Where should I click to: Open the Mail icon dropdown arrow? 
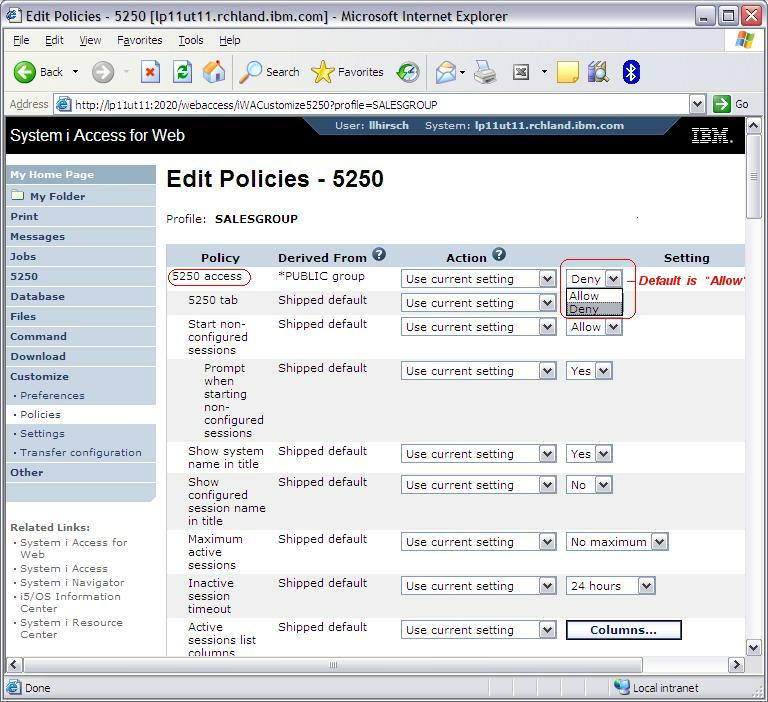coord(462,73)
